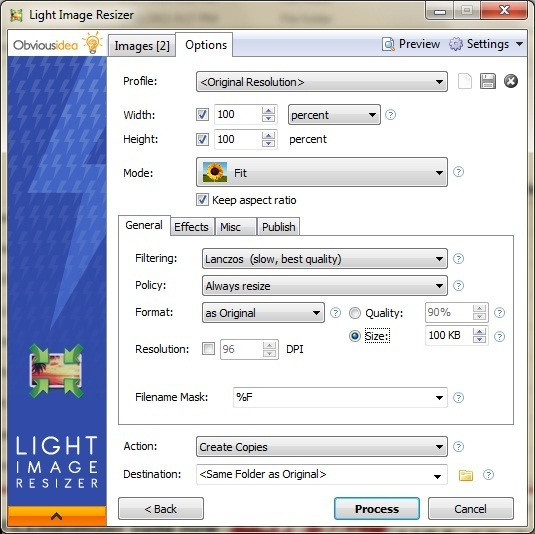Open the percent unit dropdown
Image resolution: width=535 pixels, height=534 pixels.
[334, 115]
